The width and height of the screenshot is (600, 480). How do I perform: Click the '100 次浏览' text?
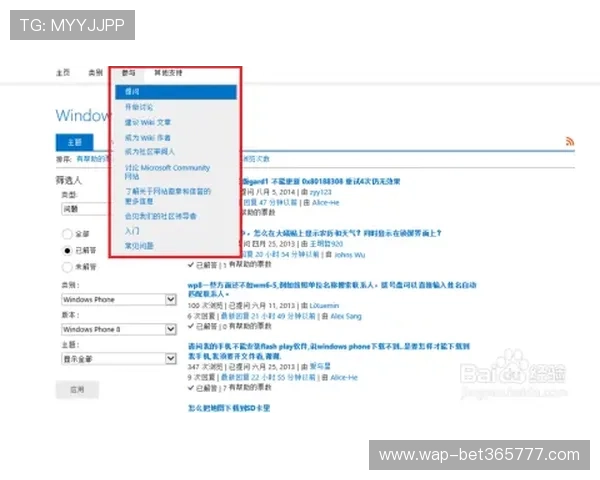(x=205, y=305)
